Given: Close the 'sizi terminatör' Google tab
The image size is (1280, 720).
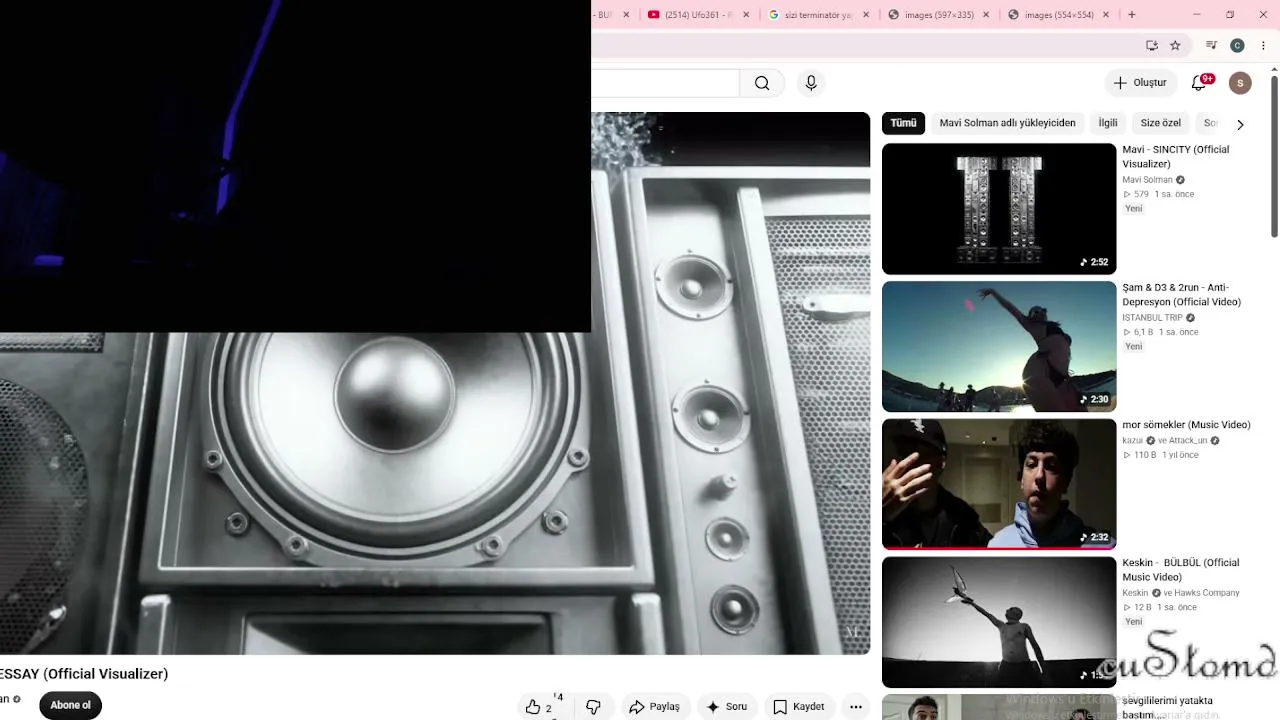Looking at the screenshot, I should (x=865, y=15).
